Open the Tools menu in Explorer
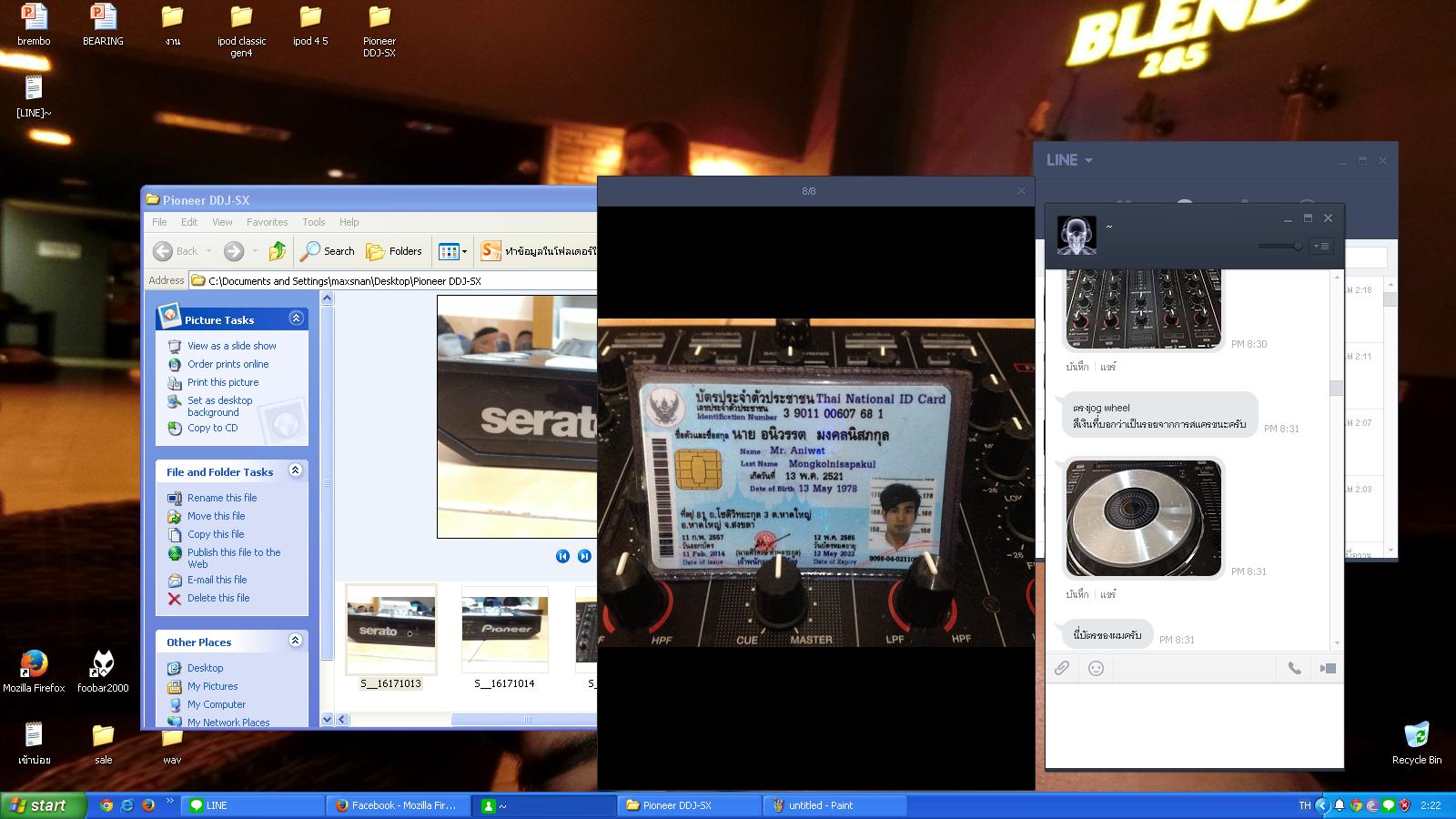 314,222
